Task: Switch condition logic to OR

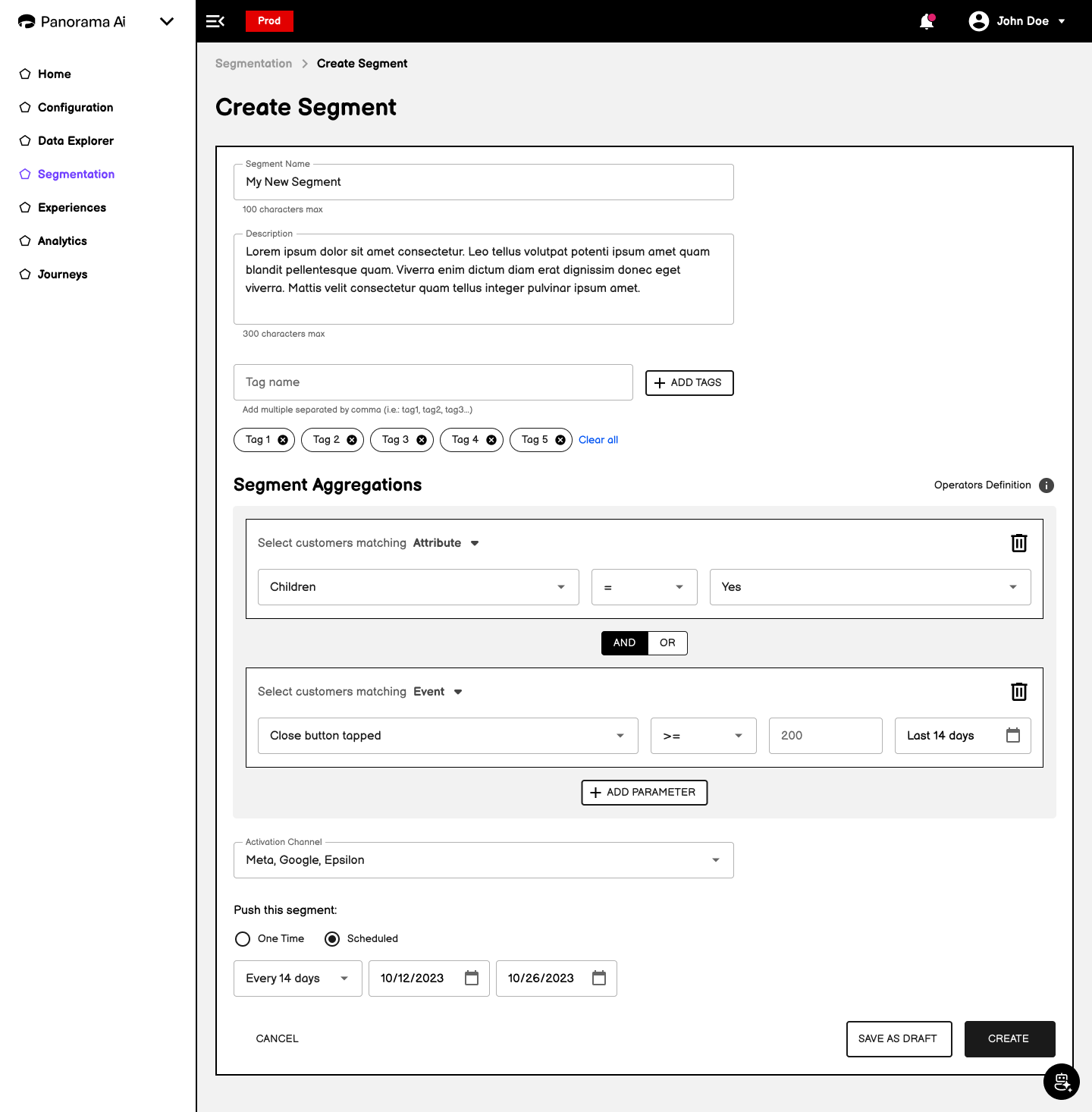Action: (667, 643)
